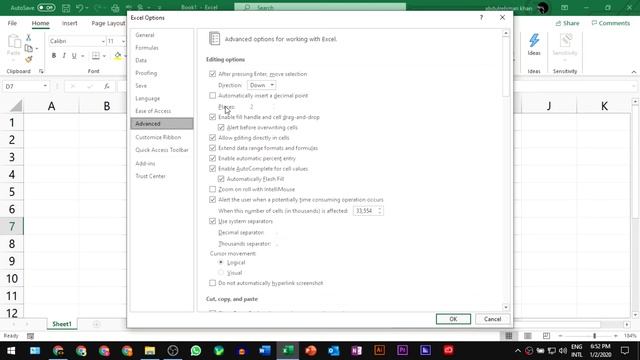This screenshot has width=640, height=360.
Task: Click the Excel Options help question mark
Action: click(x=481, y=18)
